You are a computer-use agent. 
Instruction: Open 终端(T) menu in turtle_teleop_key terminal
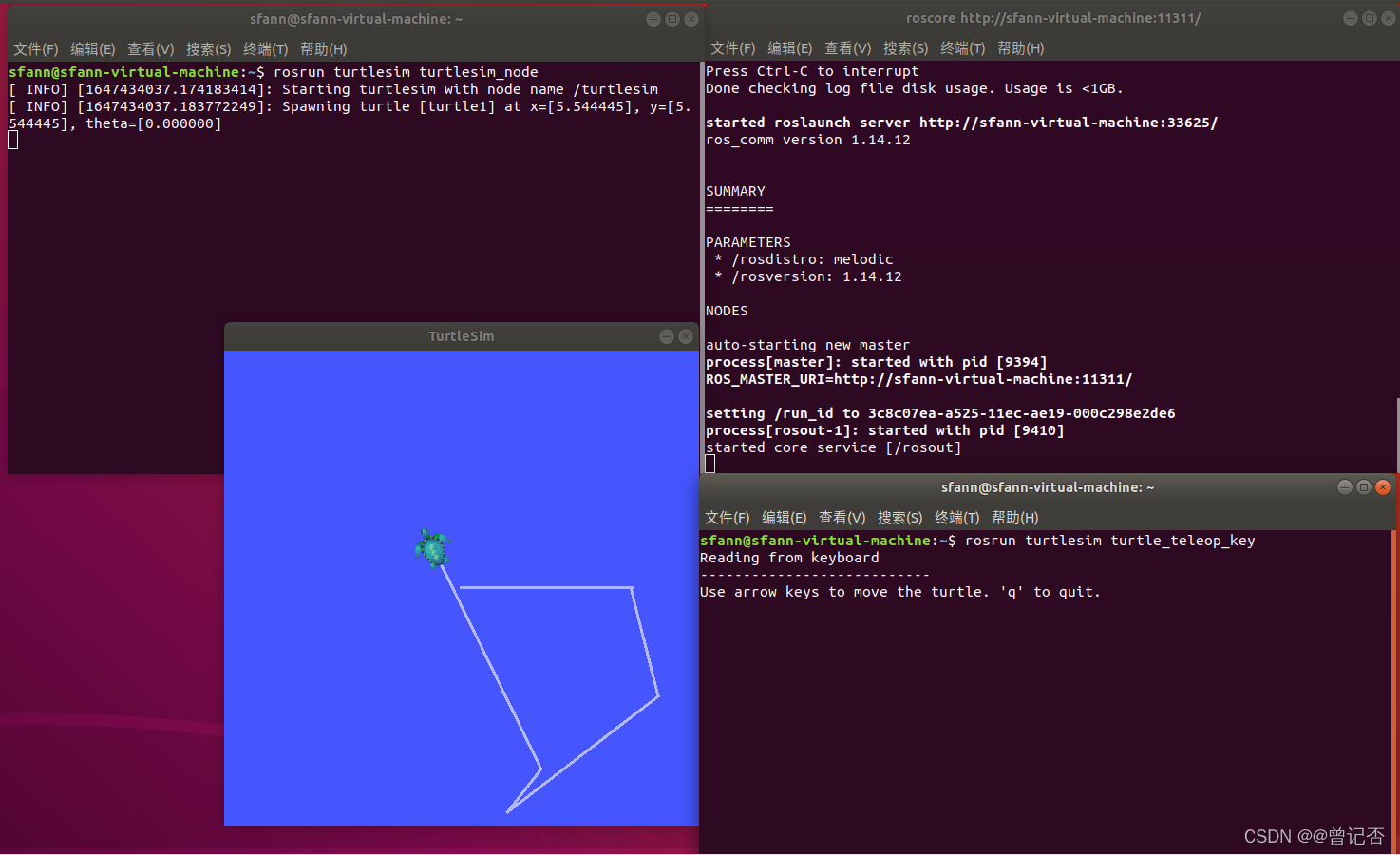pos(957,517)
